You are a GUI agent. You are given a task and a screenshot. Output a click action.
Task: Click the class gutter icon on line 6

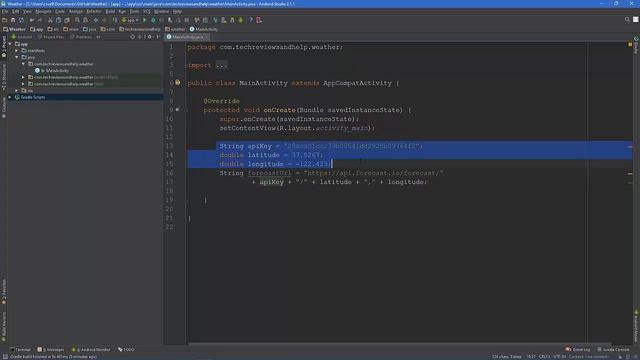tap(178, 82)
